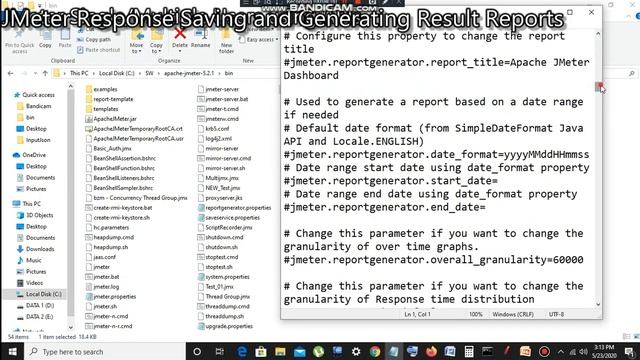The image size is (640, 360).
Task: Open File Explorer from the taskbar
Action: tap(280, 351)
